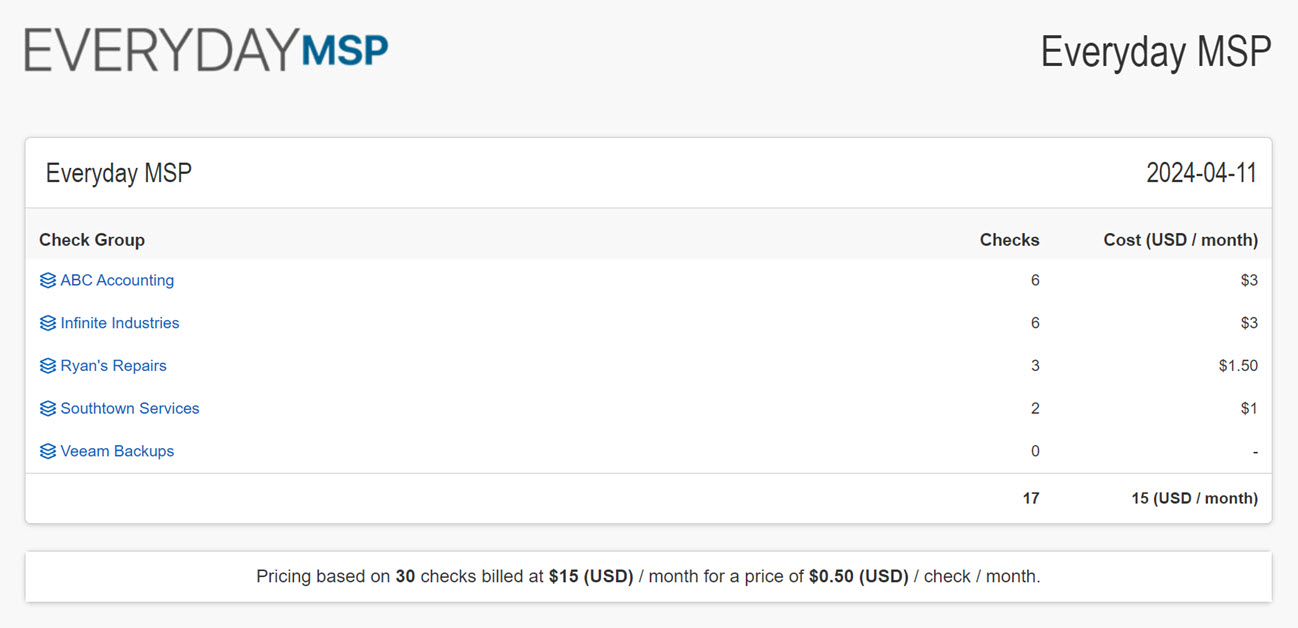This screenshot has width=1298, height=628.
Task: Go to Ryan's Repairs check group
Action: click(x=113, y=366)
